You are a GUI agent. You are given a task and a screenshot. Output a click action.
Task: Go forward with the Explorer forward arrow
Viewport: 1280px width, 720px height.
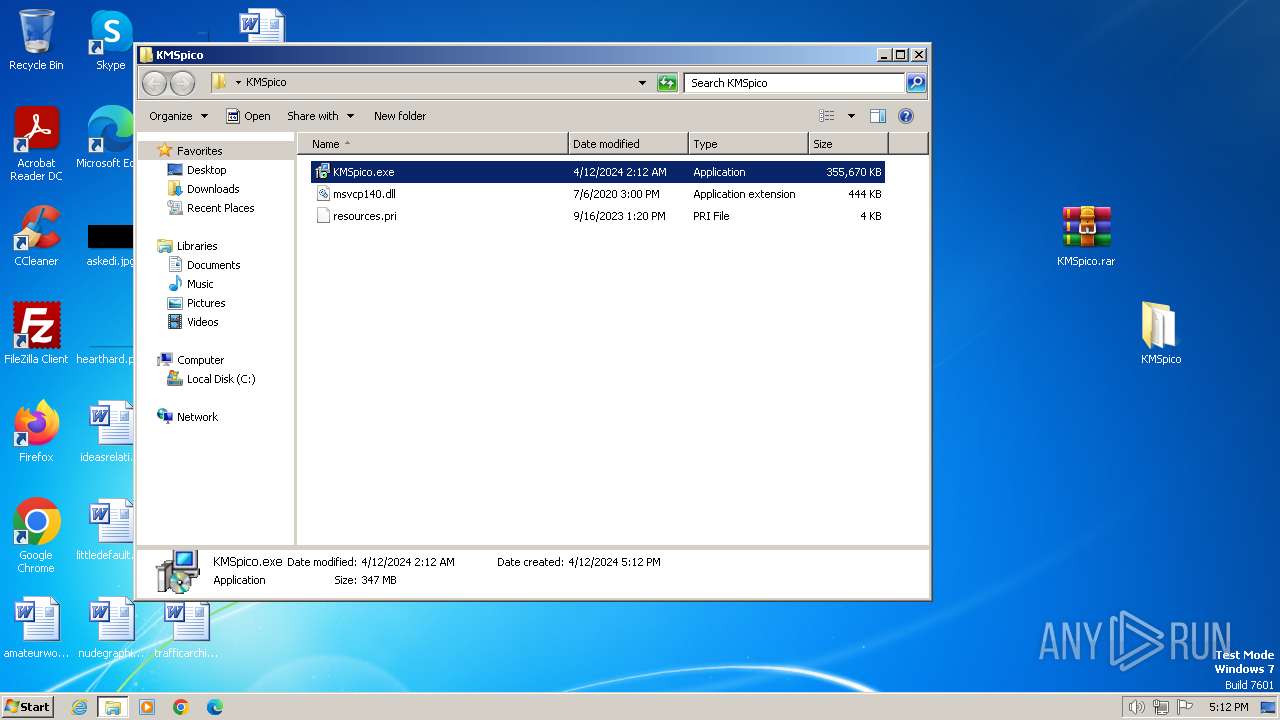(182, 83)
